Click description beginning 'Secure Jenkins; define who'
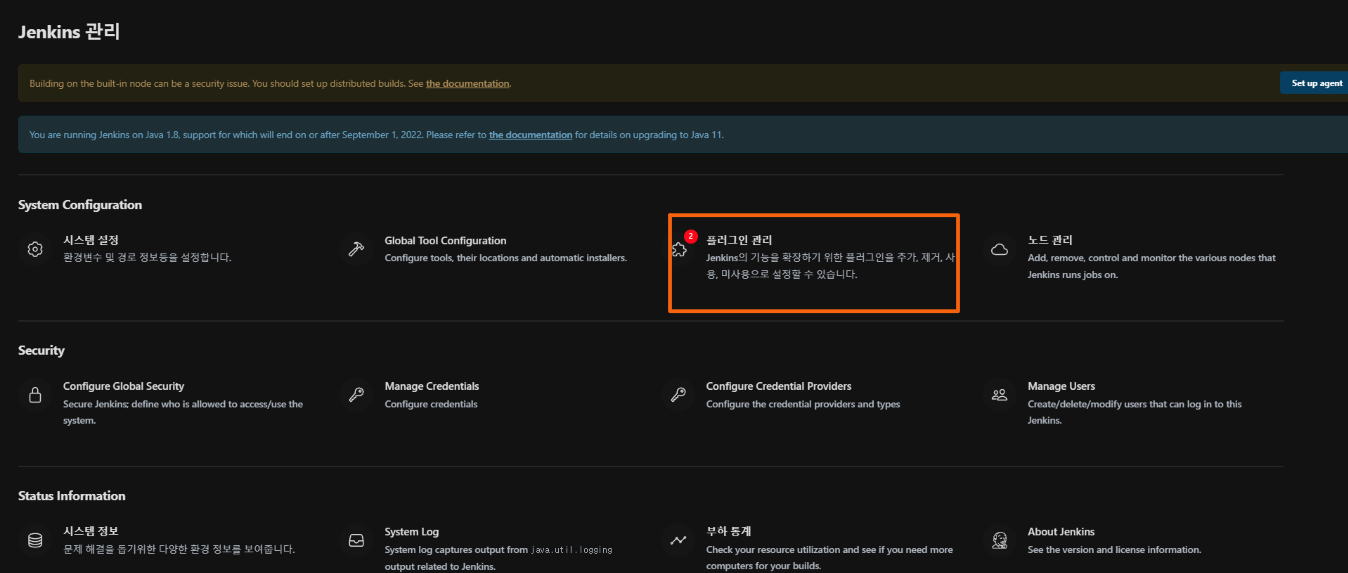1348x573 pixels. 183,412
